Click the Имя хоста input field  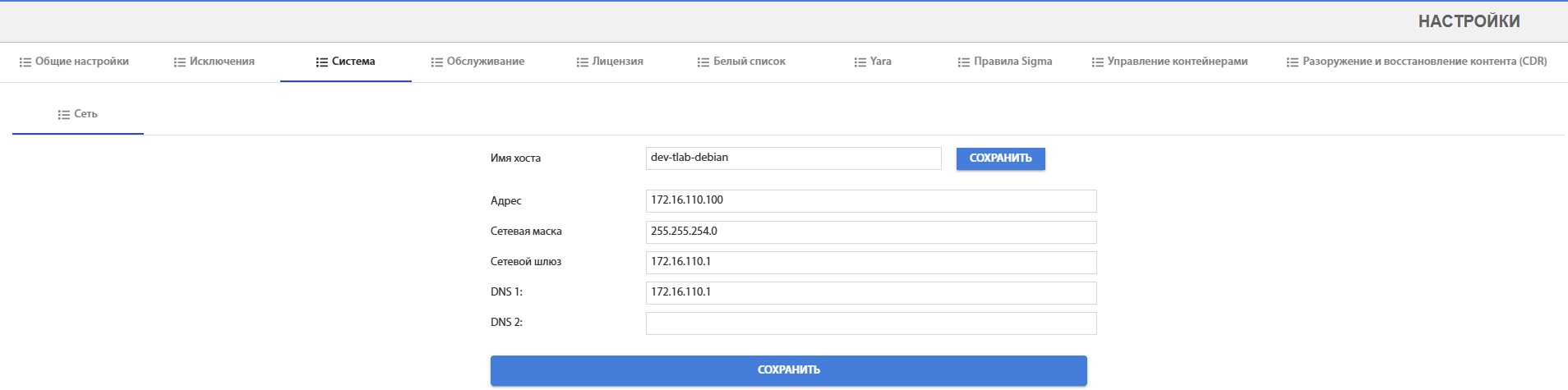pos(793,158)
